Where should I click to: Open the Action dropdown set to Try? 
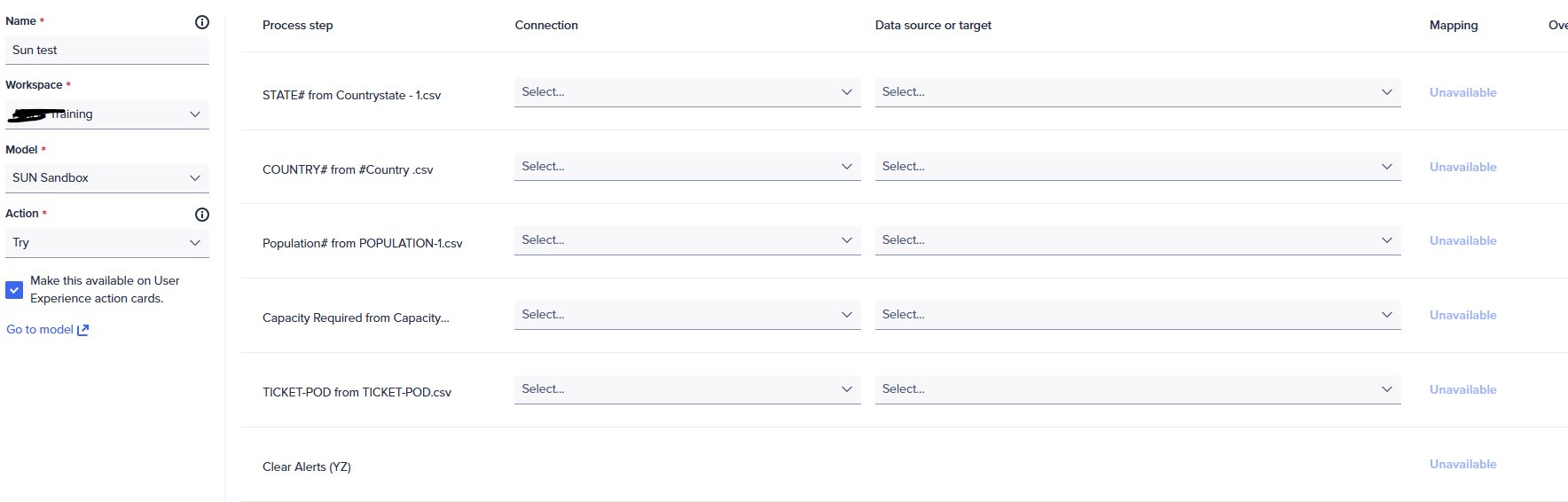(106, 243)
